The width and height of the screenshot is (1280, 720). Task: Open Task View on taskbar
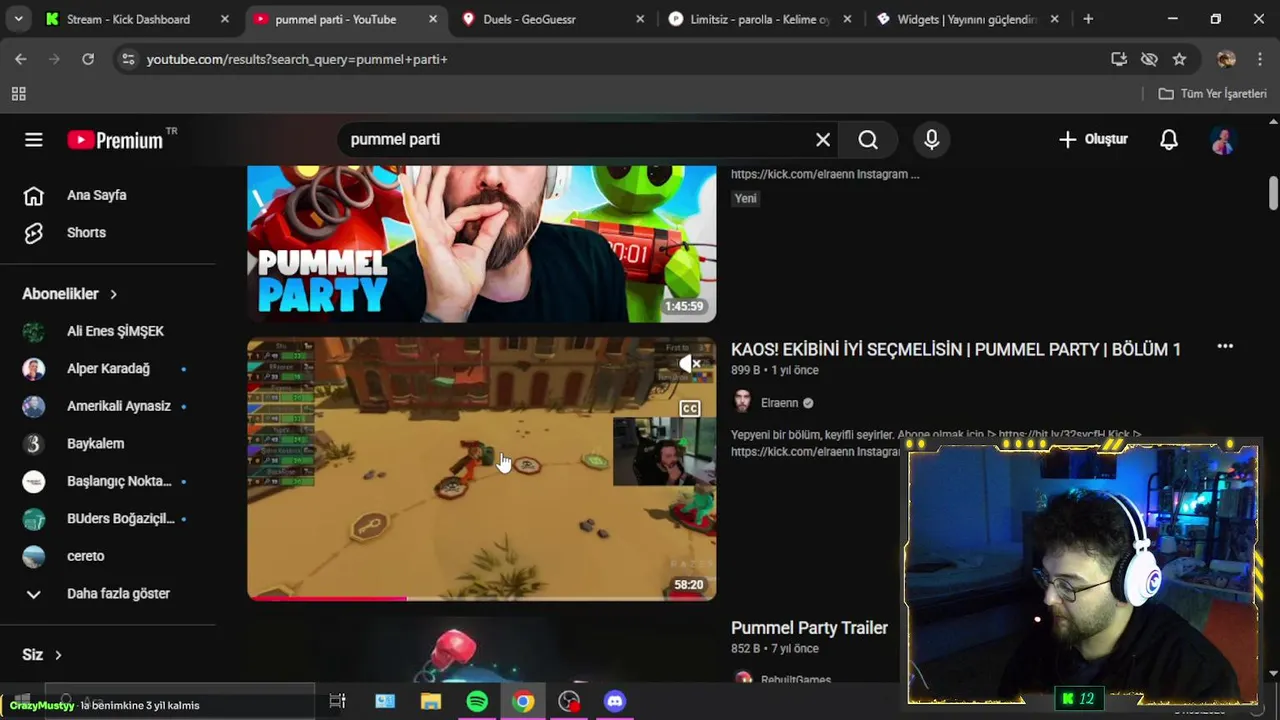337,702
